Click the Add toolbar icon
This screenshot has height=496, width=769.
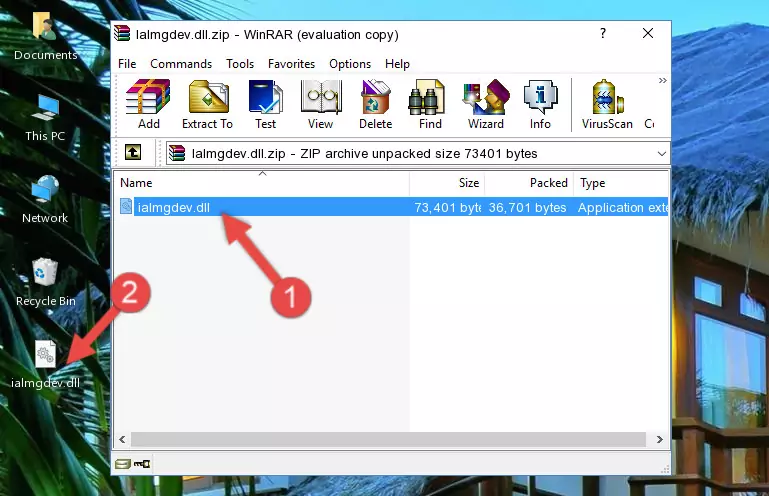pos(148,104)
